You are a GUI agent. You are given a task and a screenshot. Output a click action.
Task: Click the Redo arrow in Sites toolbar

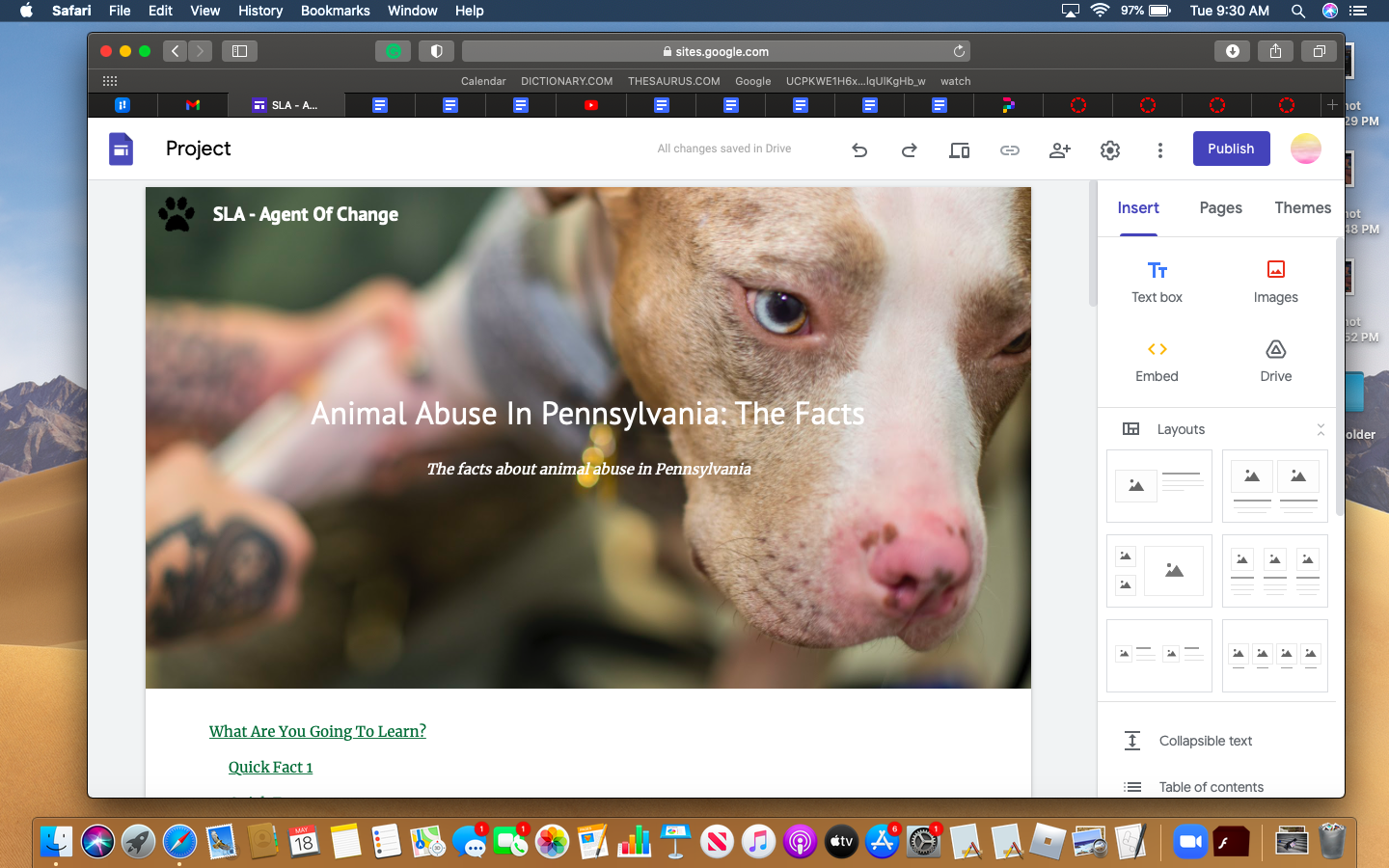click(909, 149)
